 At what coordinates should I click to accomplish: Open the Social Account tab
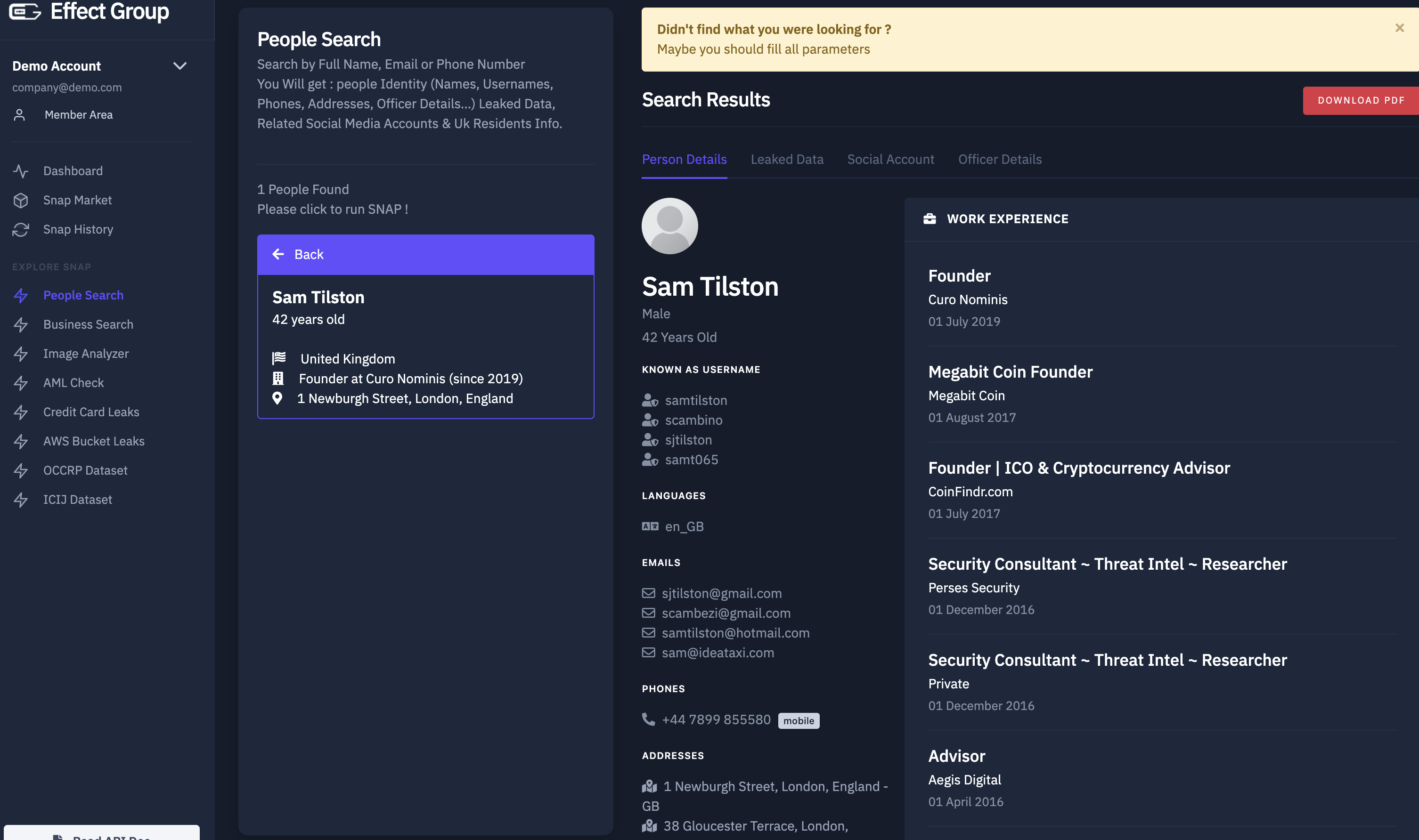(x=890, y=160)
